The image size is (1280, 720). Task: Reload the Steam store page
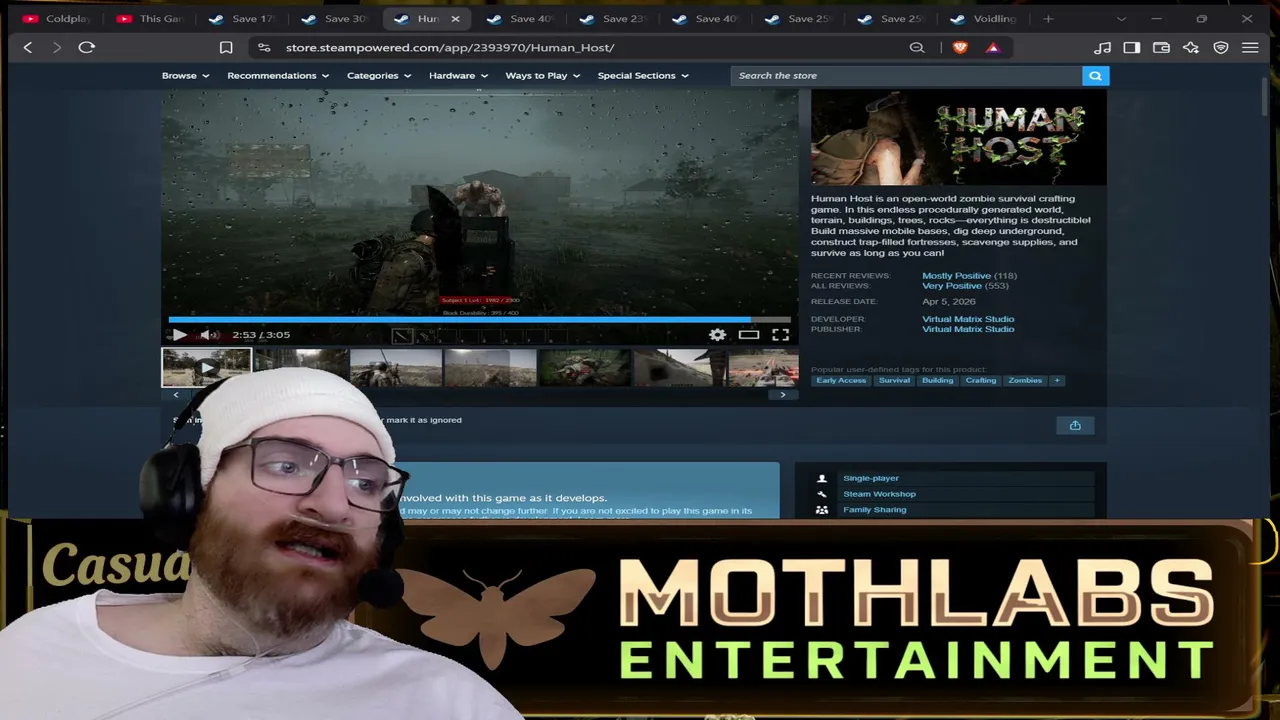(87, 47)
